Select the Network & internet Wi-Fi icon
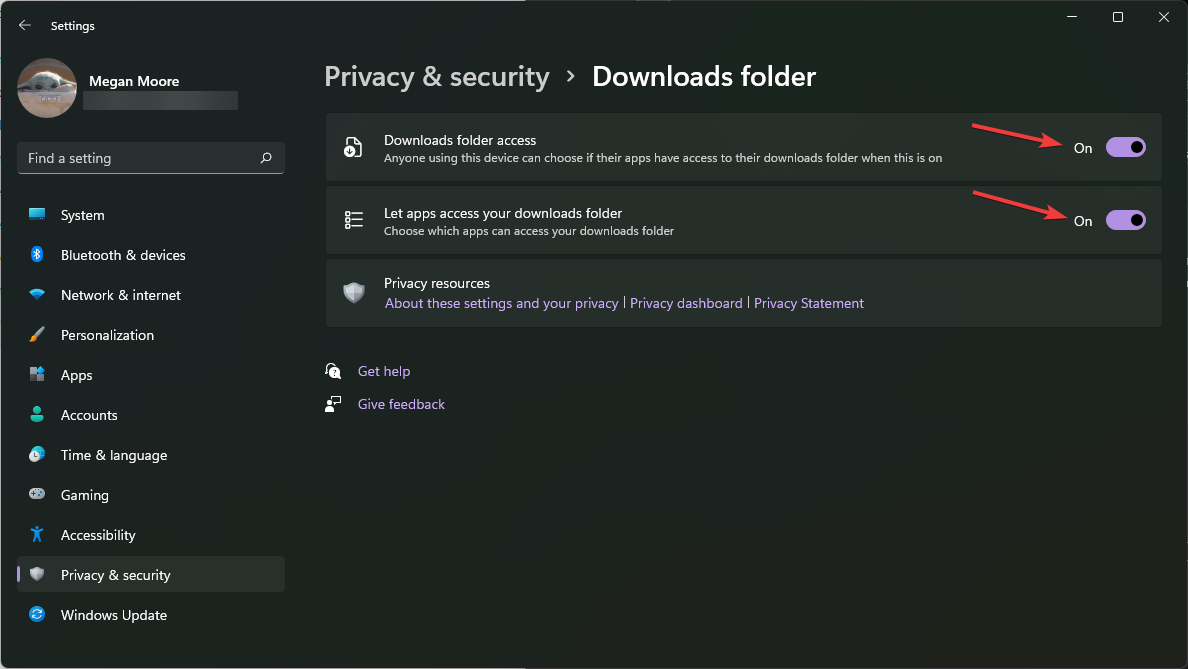The width and height of the screenshot is (1188, 669). pos(37,295)
